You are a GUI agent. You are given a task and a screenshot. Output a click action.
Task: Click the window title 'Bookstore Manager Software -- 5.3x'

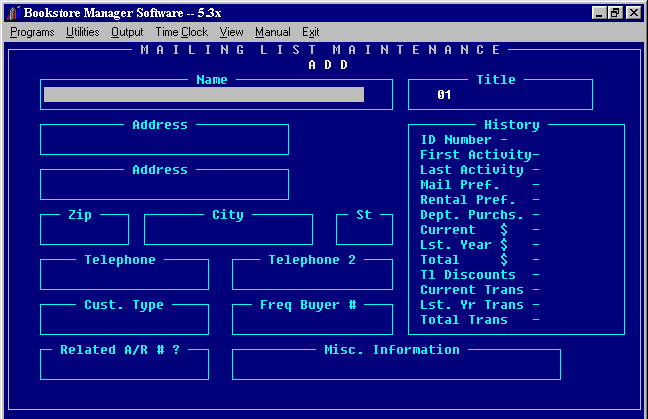(122, 13)
